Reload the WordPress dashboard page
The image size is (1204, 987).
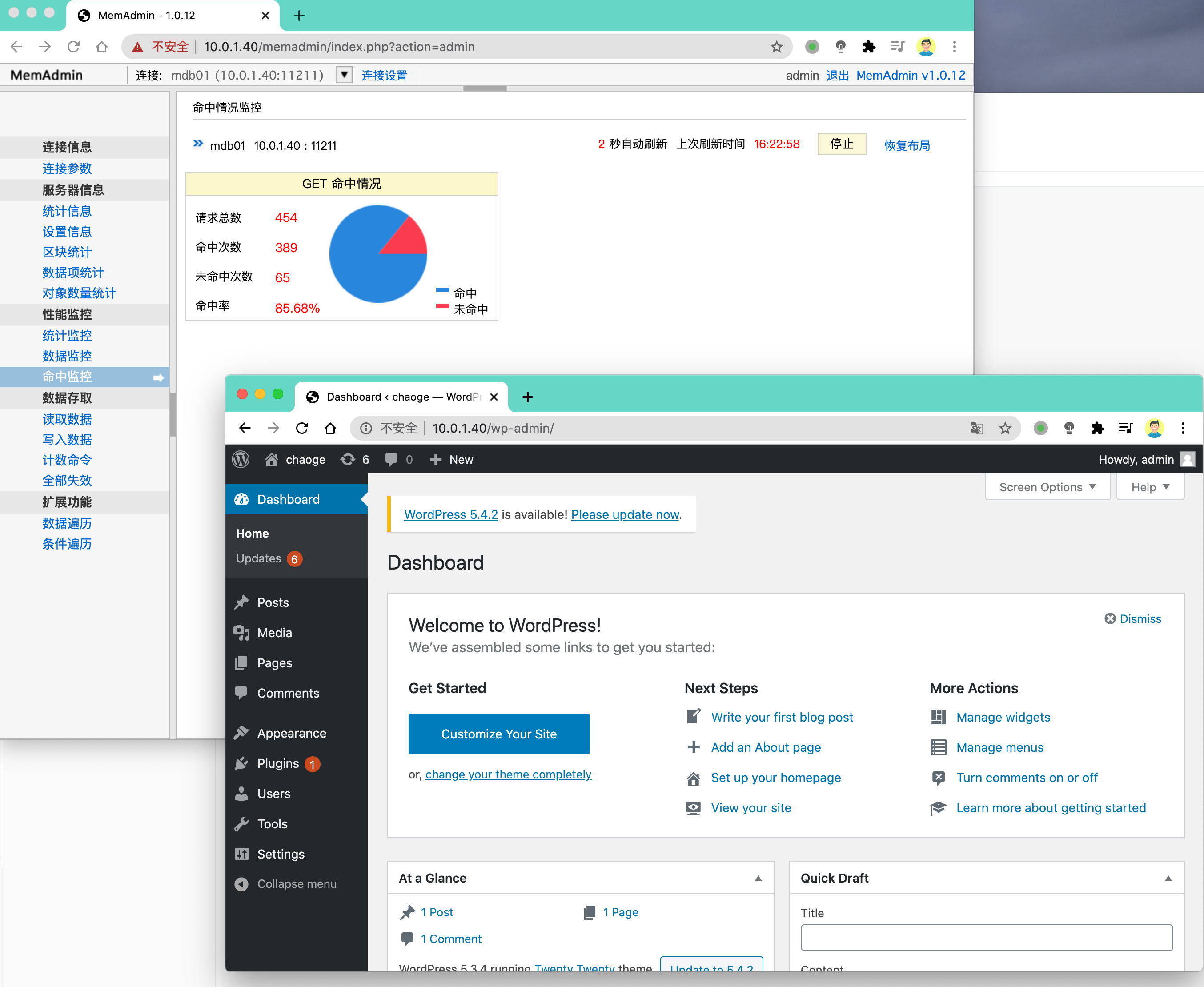coord(302,428)
